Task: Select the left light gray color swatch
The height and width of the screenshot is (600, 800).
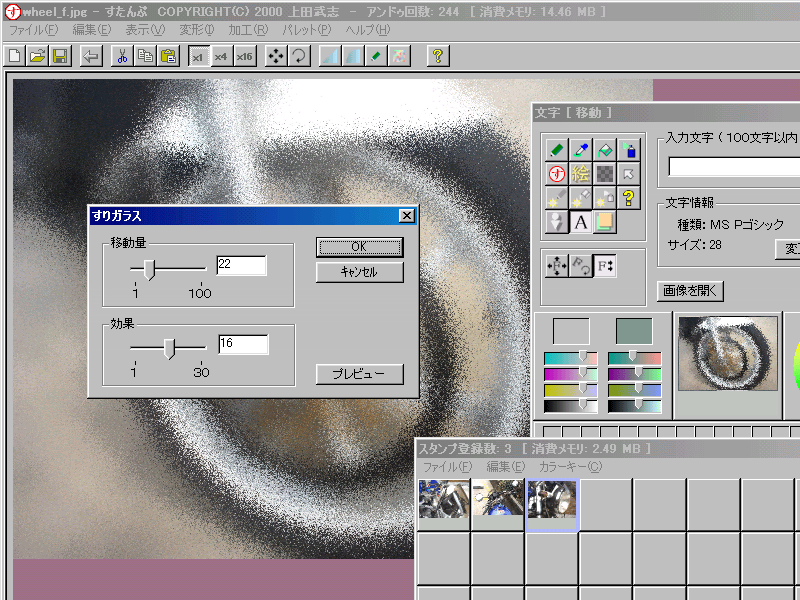Action: pos(571,331)
